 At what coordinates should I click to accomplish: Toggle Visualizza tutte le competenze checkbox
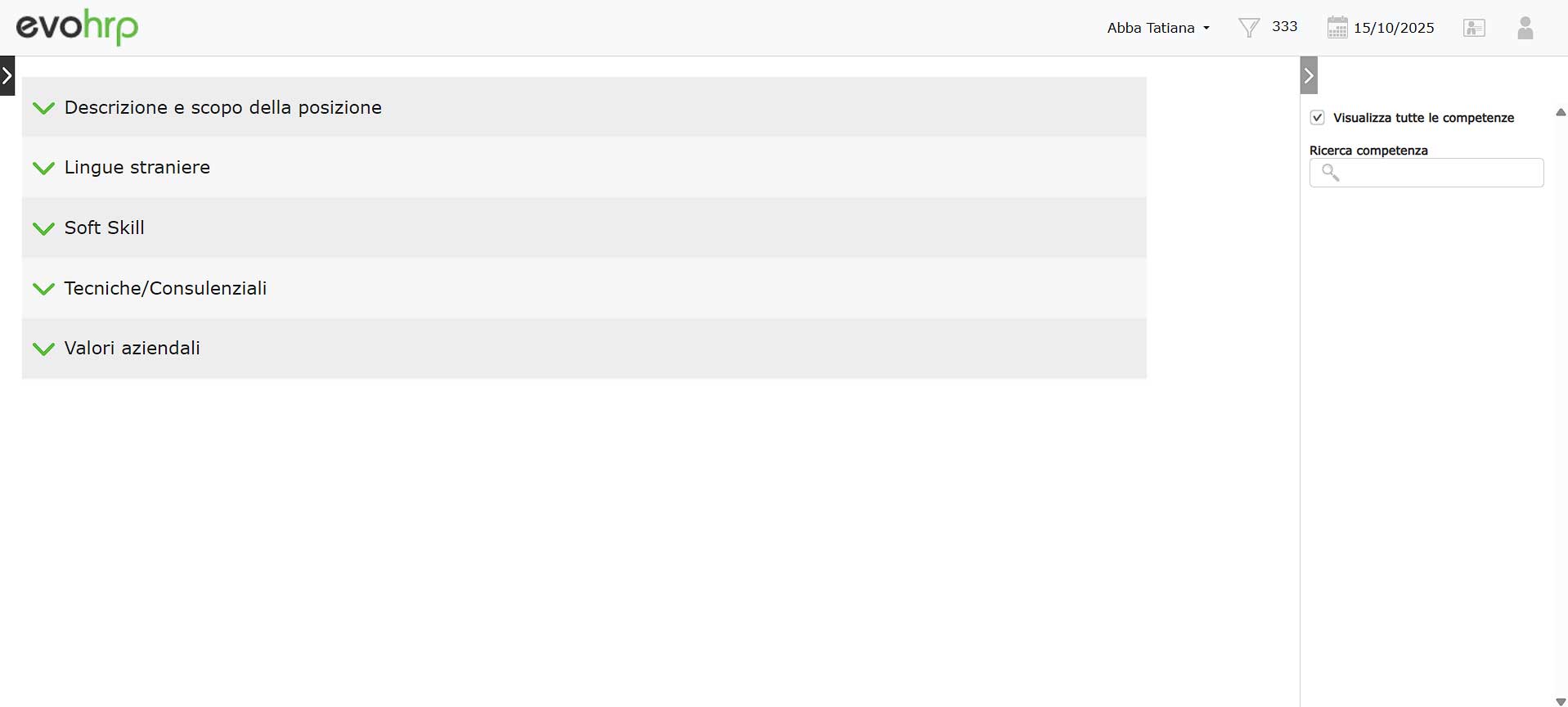pyautogui.click(x=1317, y=118)
